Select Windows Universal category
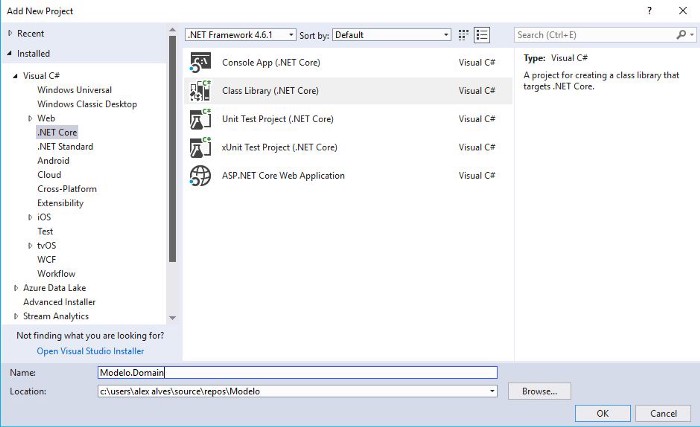Viewport: 700px width, 427px height. pyautogui.click(x=74, y=90)
